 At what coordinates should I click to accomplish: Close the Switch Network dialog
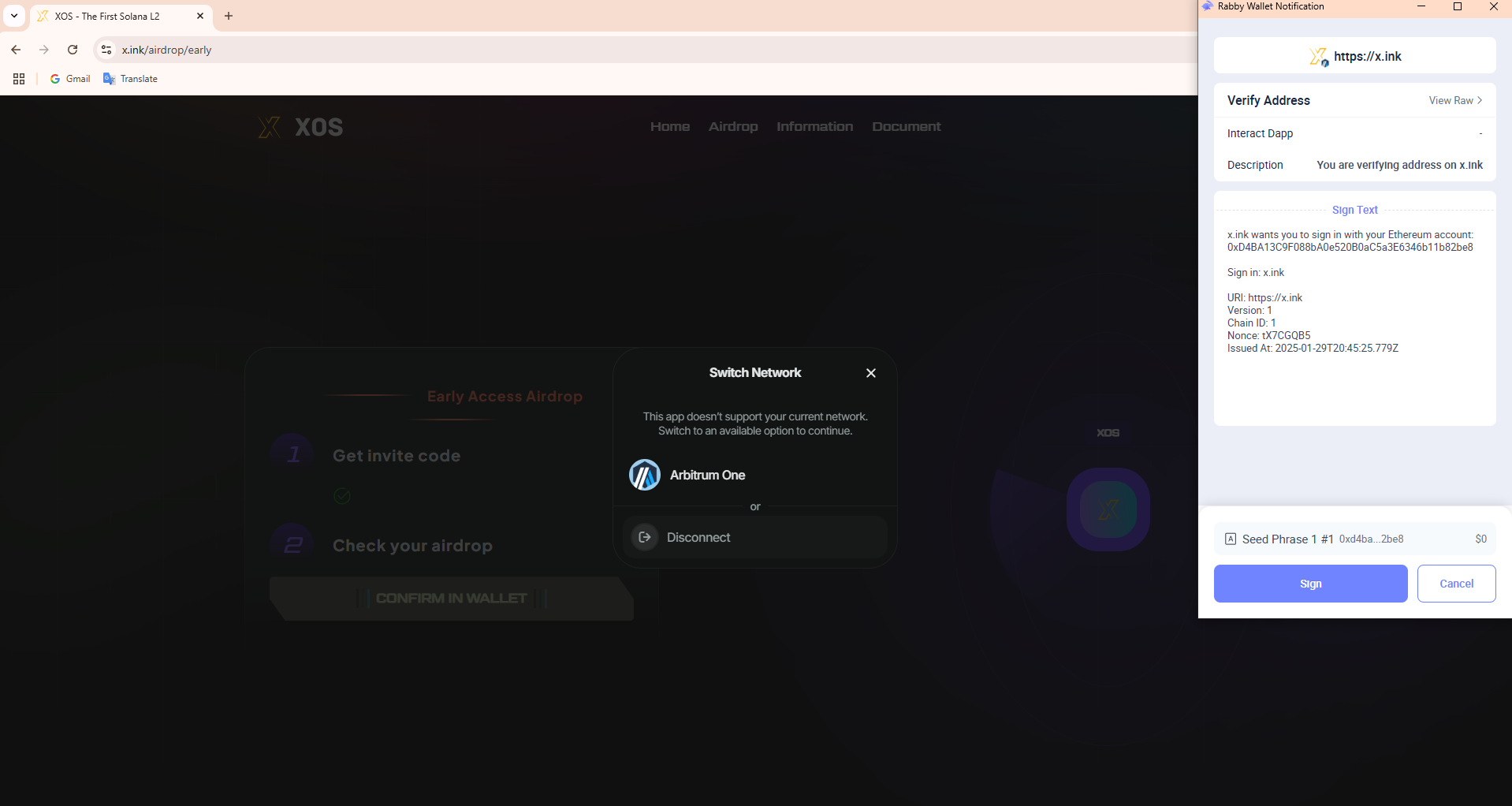pos(870,372)
